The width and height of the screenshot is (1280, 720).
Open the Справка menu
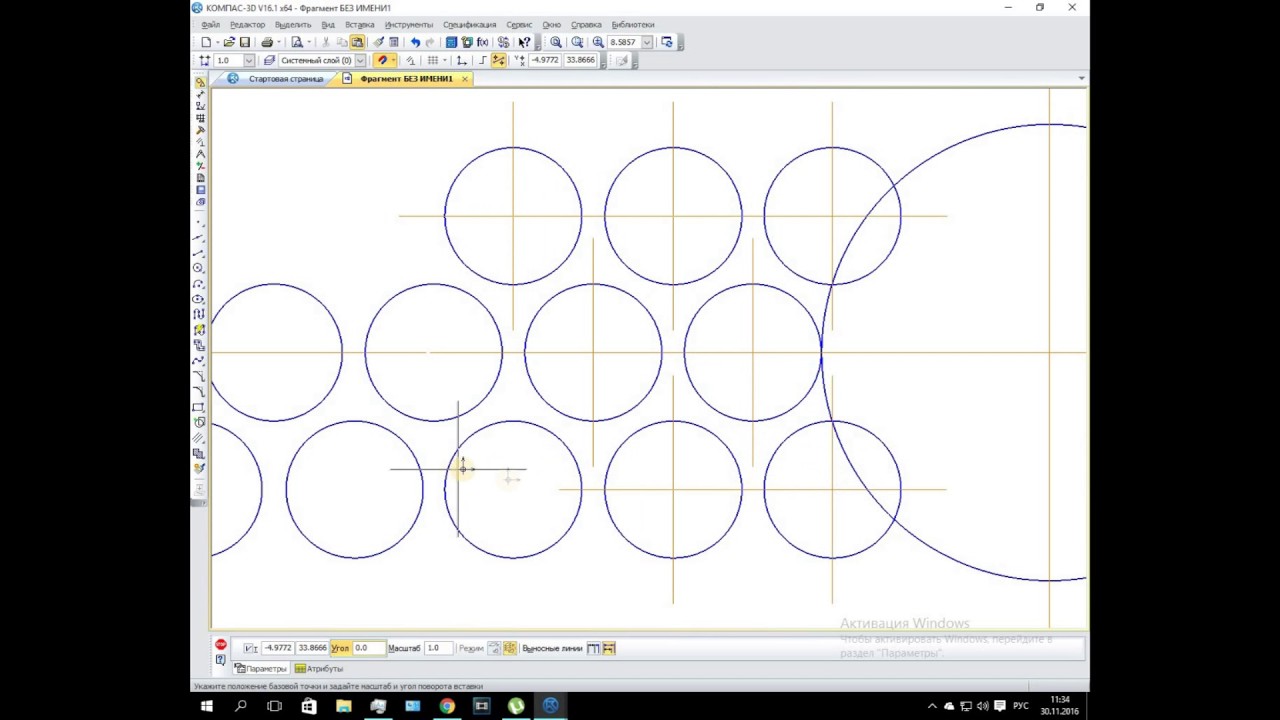[x=586, y=25]
